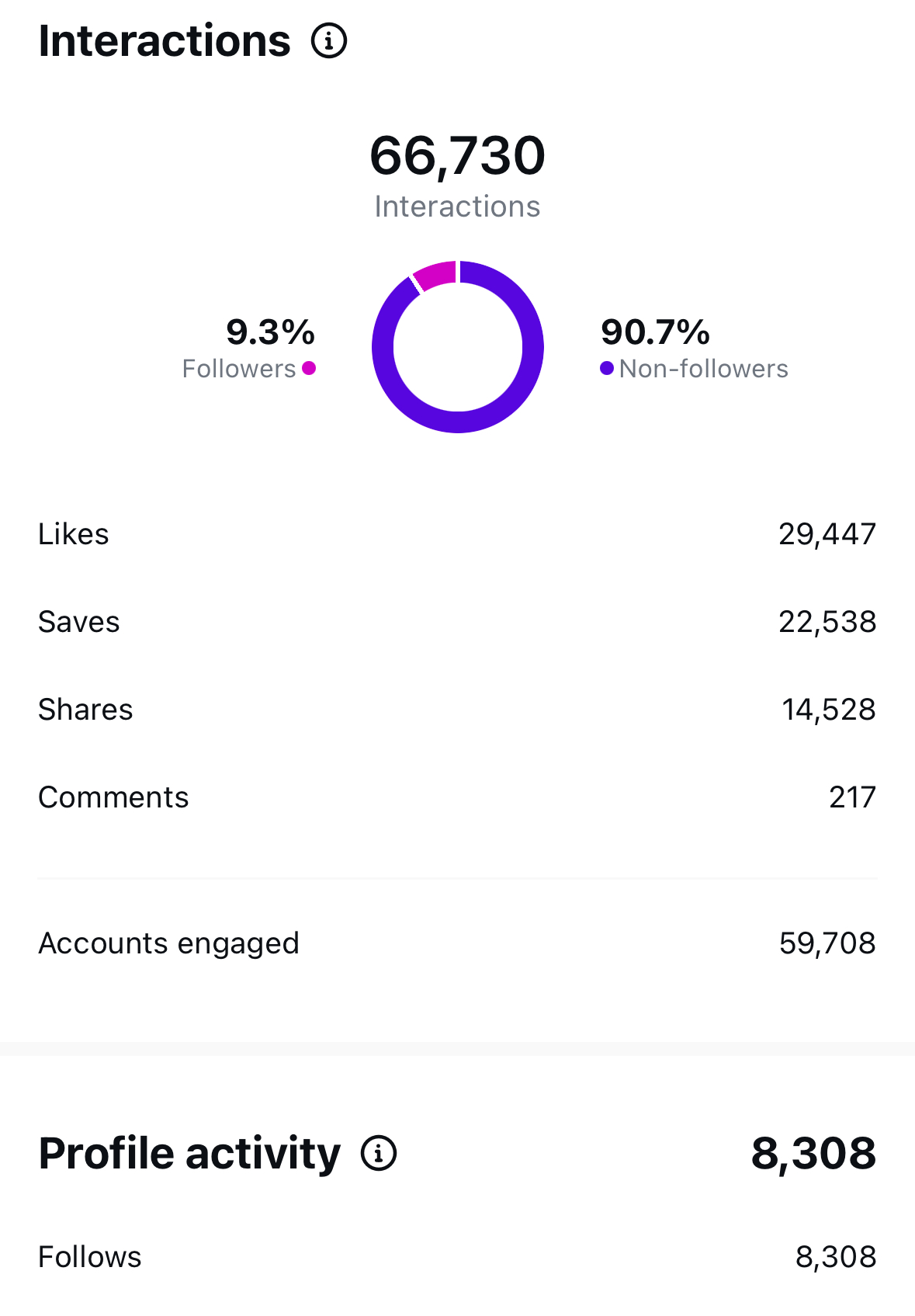Click the 9.3% Followers percentage label

pyautogui.click(x=270, y=332)
